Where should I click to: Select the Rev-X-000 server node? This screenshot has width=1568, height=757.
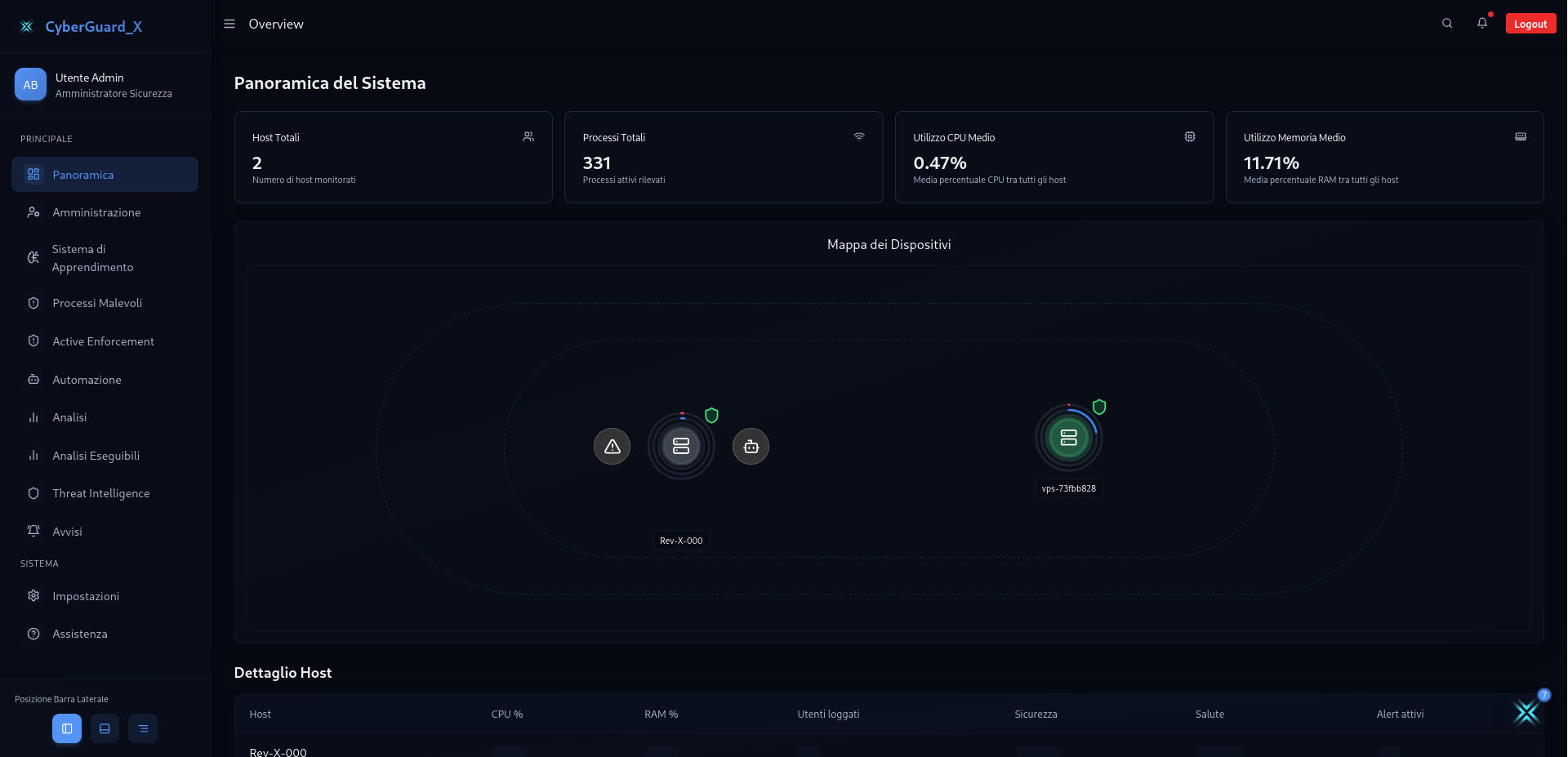tap(681, 446)
